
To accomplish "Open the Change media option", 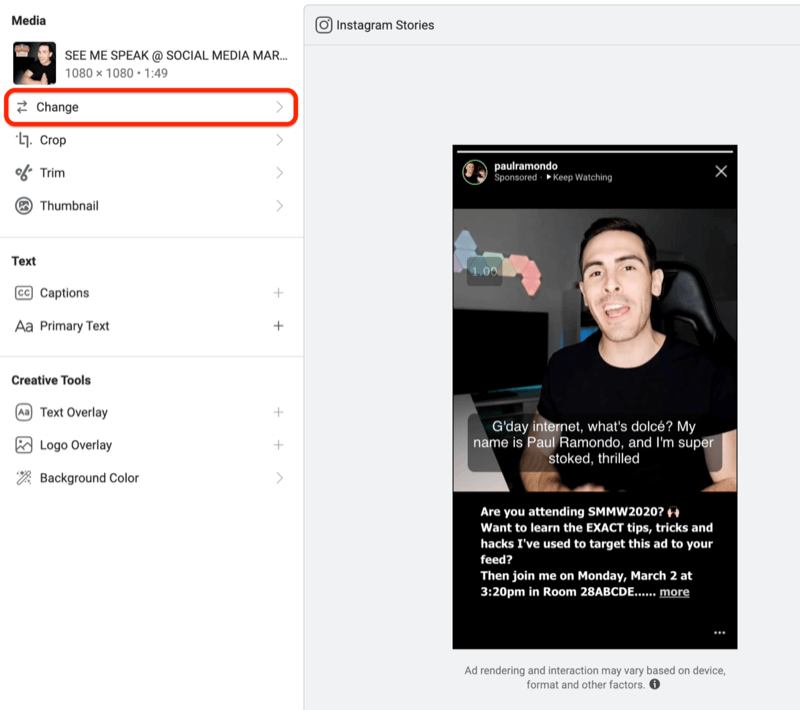I will tap(58, 107).
